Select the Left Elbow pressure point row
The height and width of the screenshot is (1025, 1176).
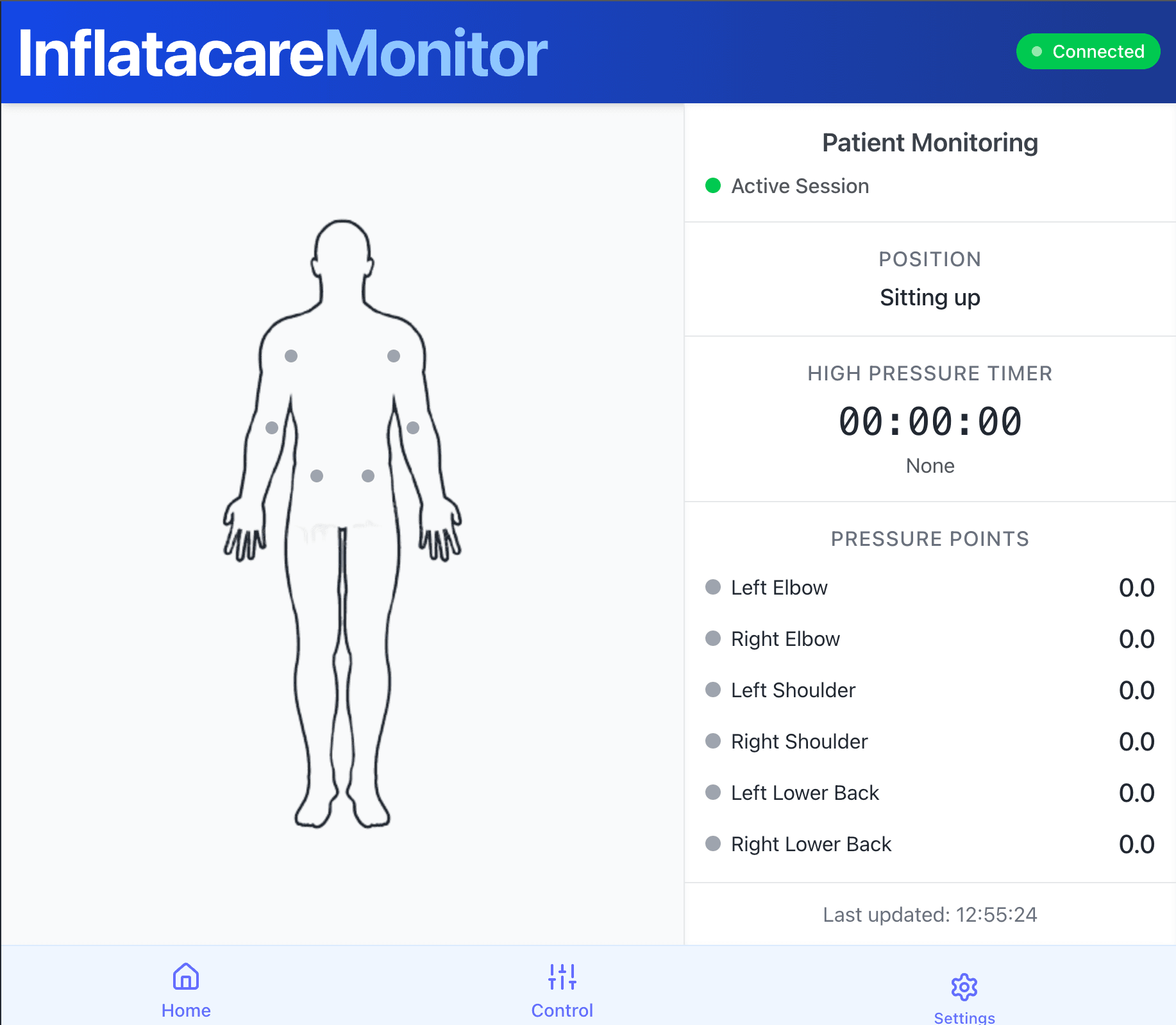[x=779, y=588]
